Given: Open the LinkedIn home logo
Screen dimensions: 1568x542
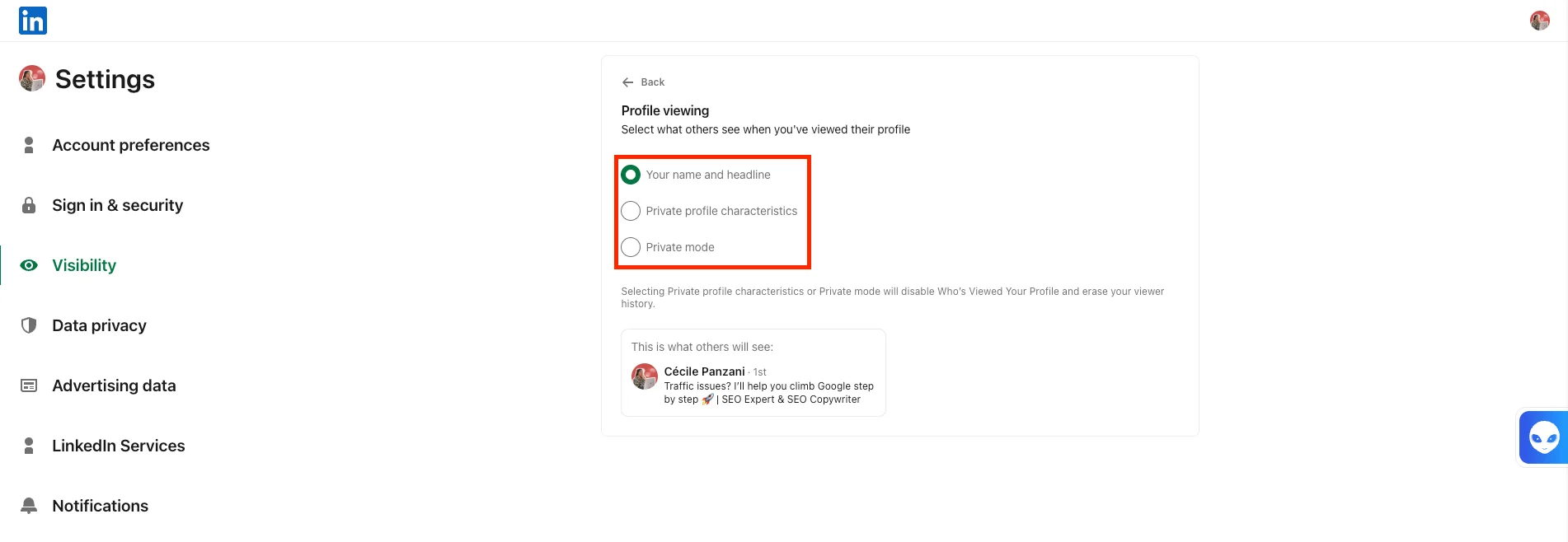Looking at the screenshot, I should tap(33, 21).
